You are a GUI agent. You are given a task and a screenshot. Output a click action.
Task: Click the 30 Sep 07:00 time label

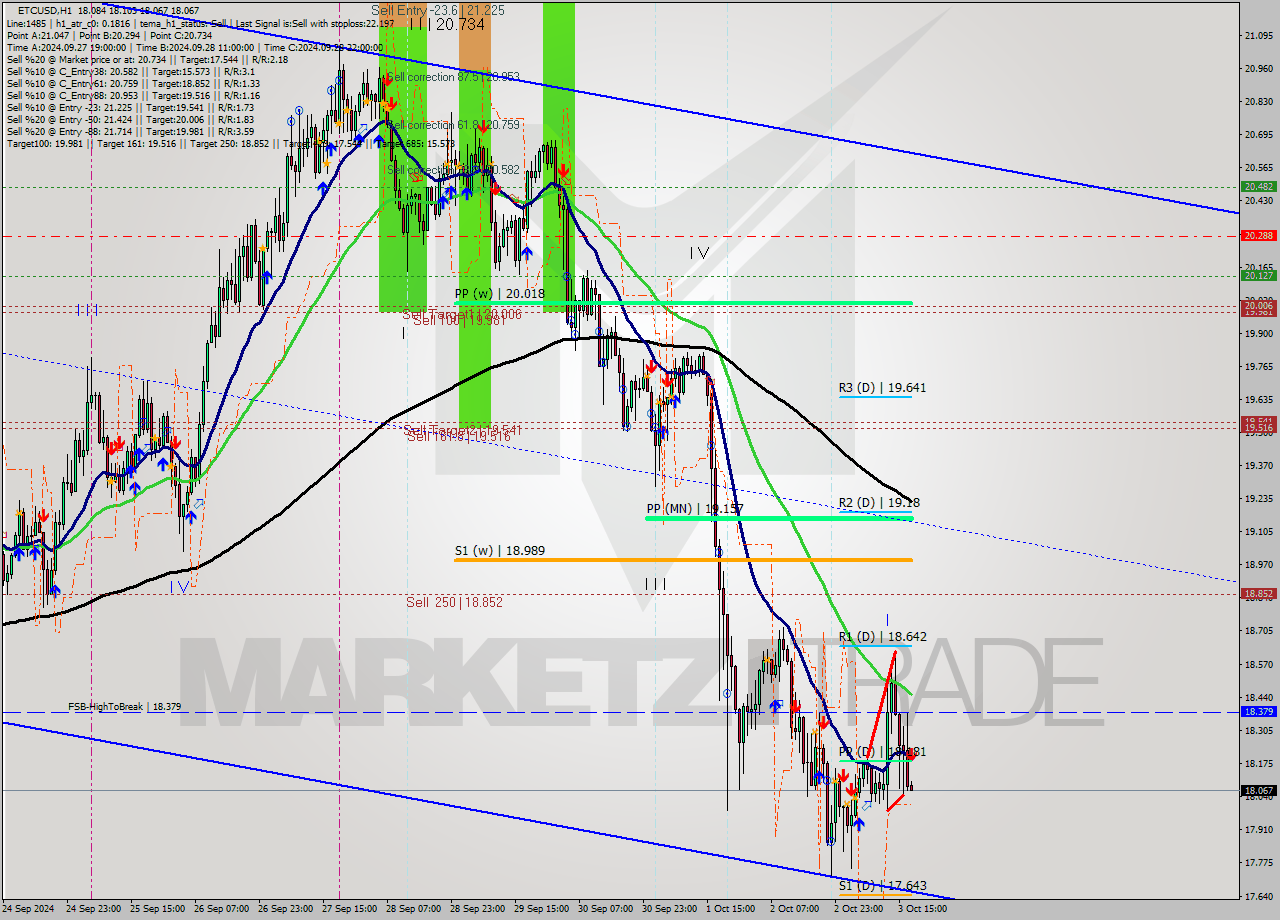tap(605, 909)
